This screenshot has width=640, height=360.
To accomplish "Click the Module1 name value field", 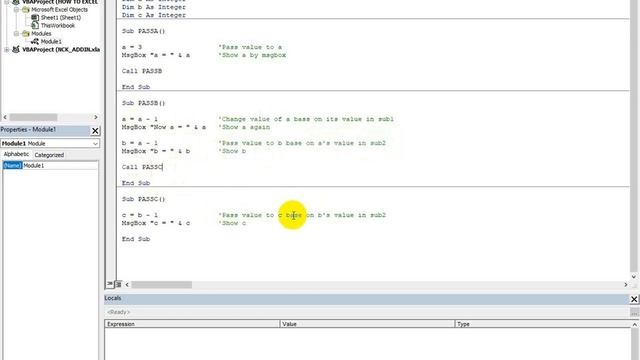I will point(60,166).
